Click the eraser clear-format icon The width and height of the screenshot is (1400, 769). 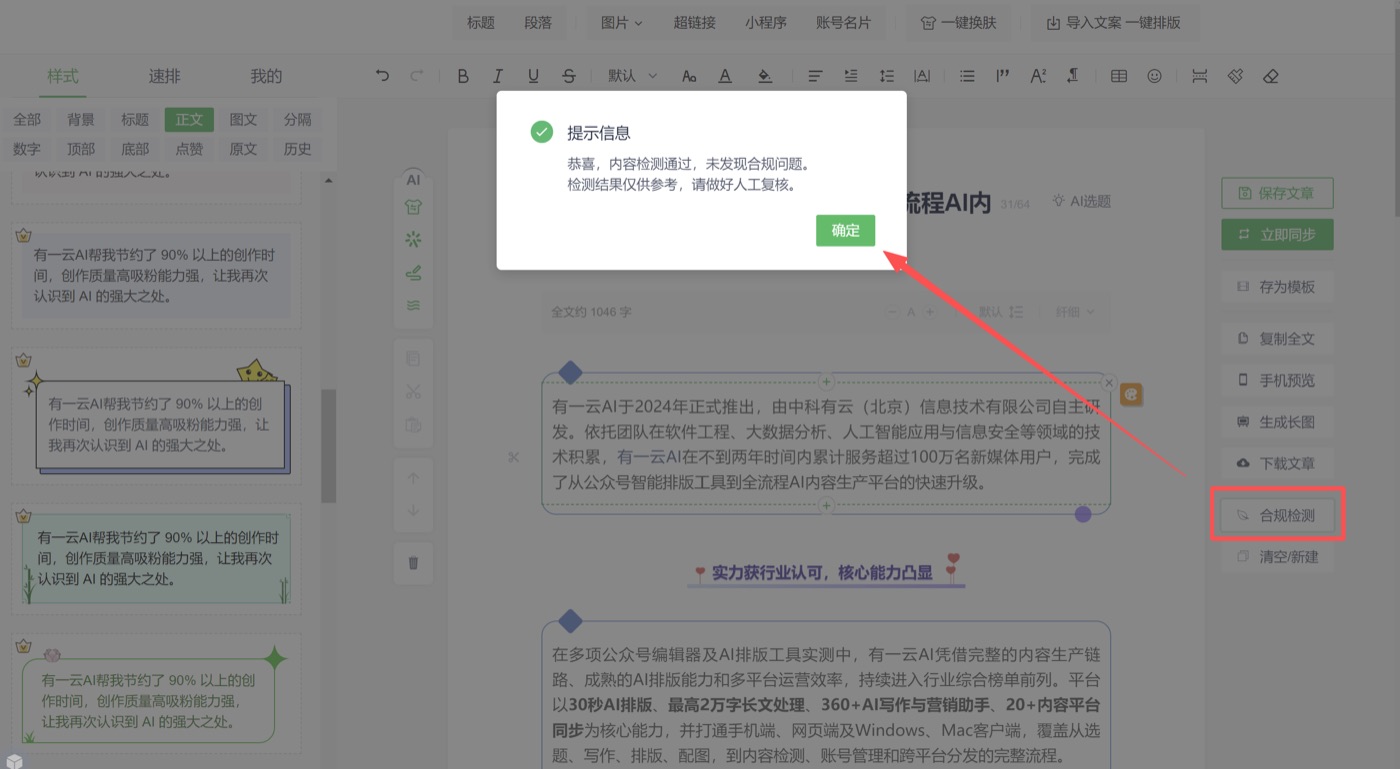click(x=1271, y=76)
